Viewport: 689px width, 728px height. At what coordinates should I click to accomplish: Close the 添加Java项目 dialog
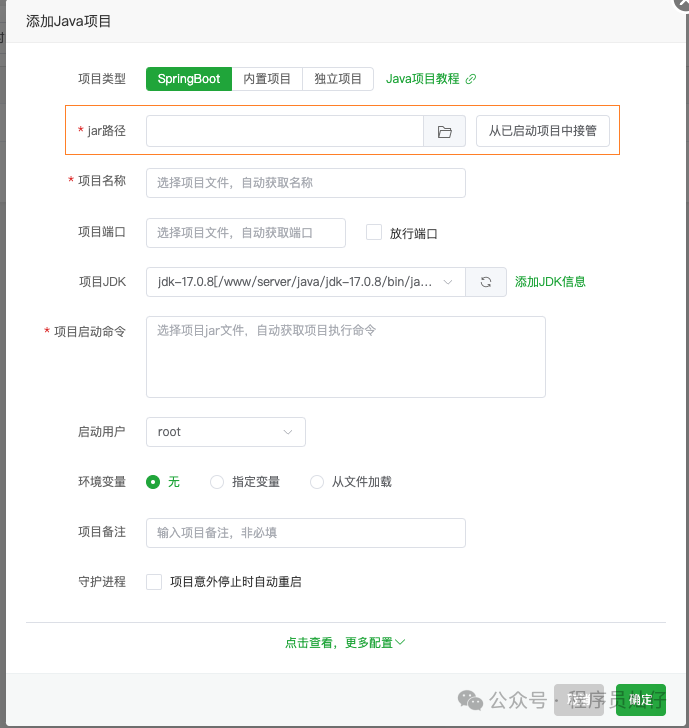pos(682,3)
